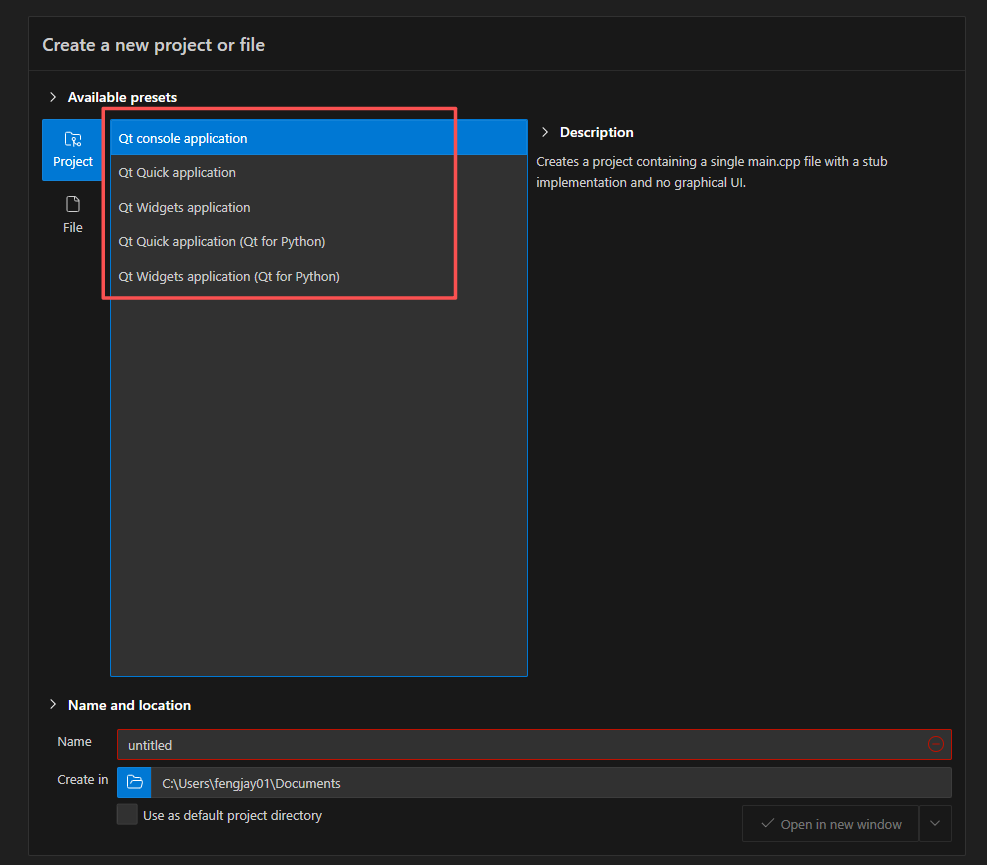Click the Create in path field
Screen dimensions: 987x865
(551, 783)
